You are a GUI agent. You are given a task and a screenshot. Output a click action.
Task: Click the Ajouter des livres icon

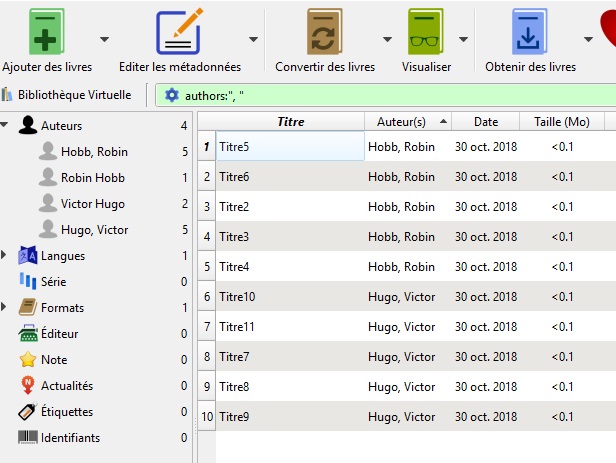coord(47,33)
